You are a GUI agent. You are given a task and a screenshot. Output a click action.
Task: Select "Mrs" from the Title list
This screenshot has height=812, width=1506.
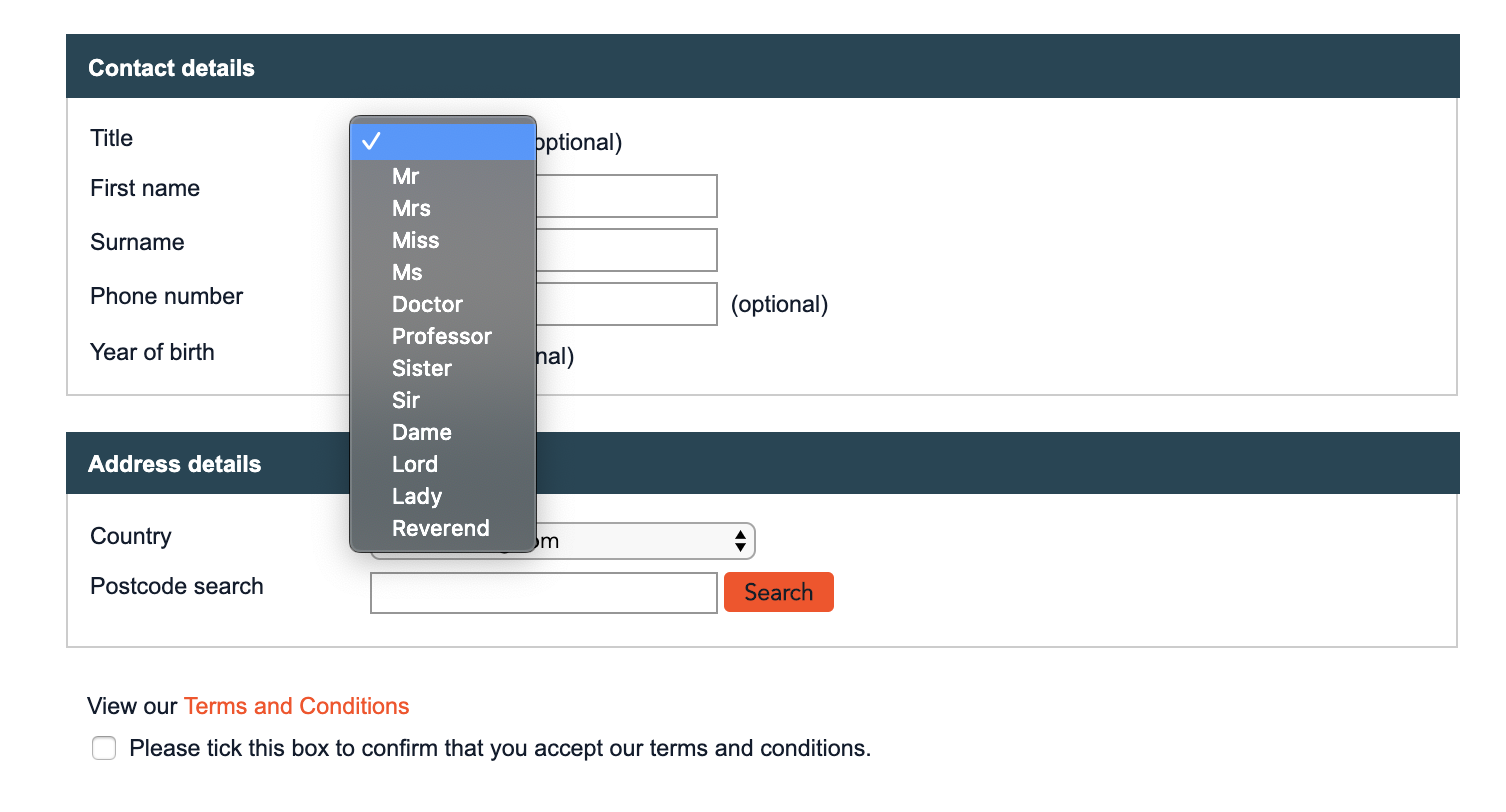click(411, 208)
